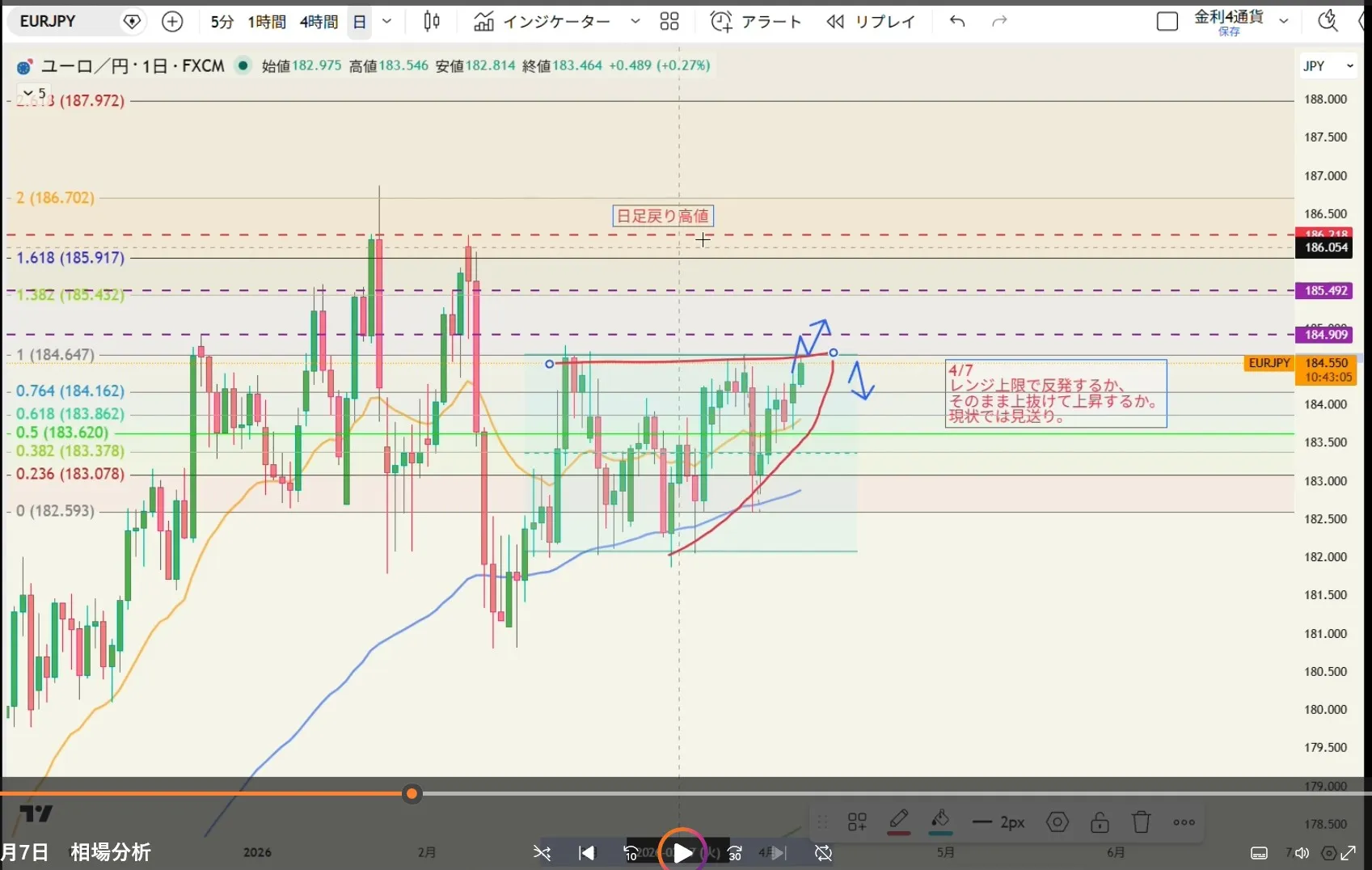Expand the indicators favorites dropdown arrow
1372x870 pixels.
pos(635,22)
